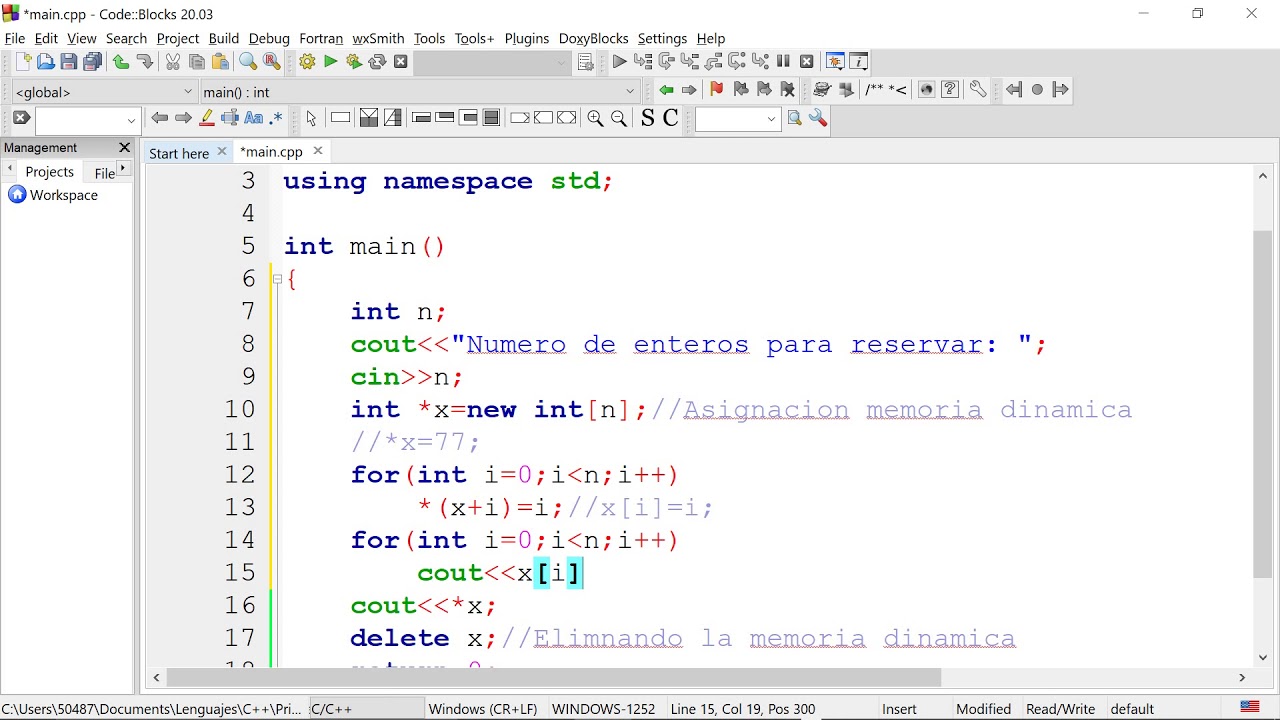Open the Help menu
The image size is (1280, 720).
pos(710,38)
